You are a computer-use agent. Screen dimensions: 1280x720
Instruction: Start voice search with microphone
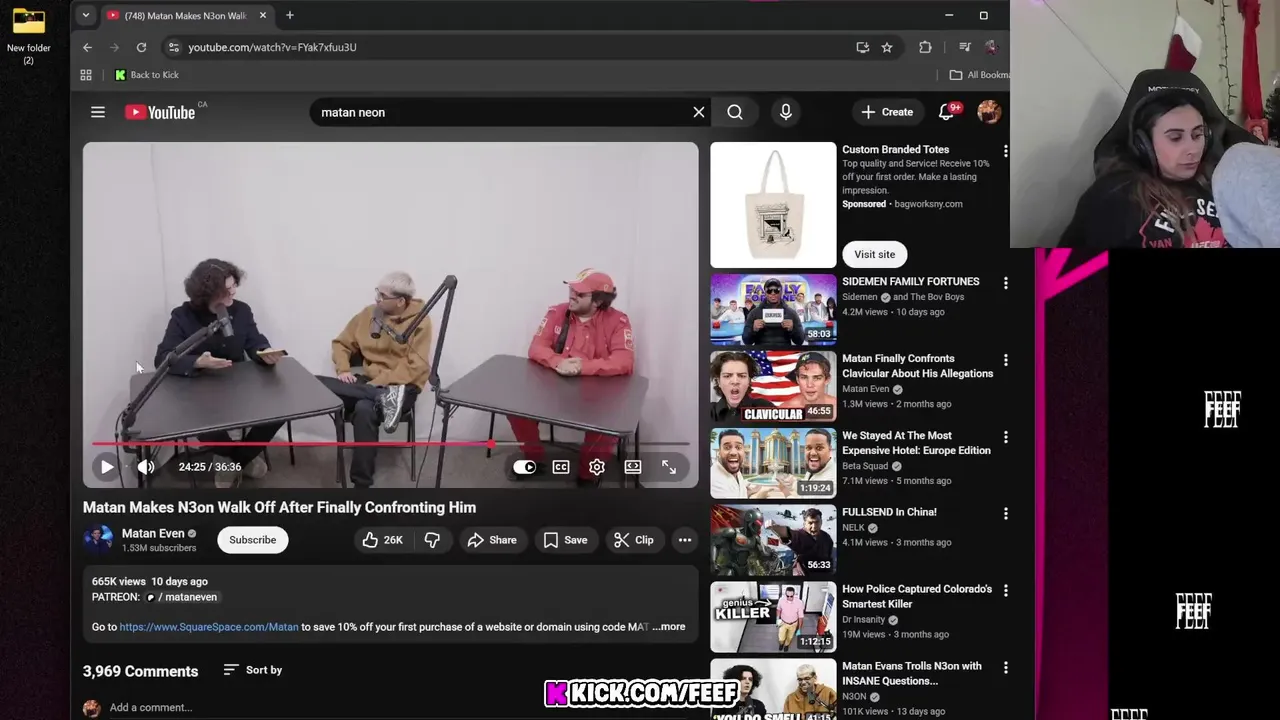(786, 112)
